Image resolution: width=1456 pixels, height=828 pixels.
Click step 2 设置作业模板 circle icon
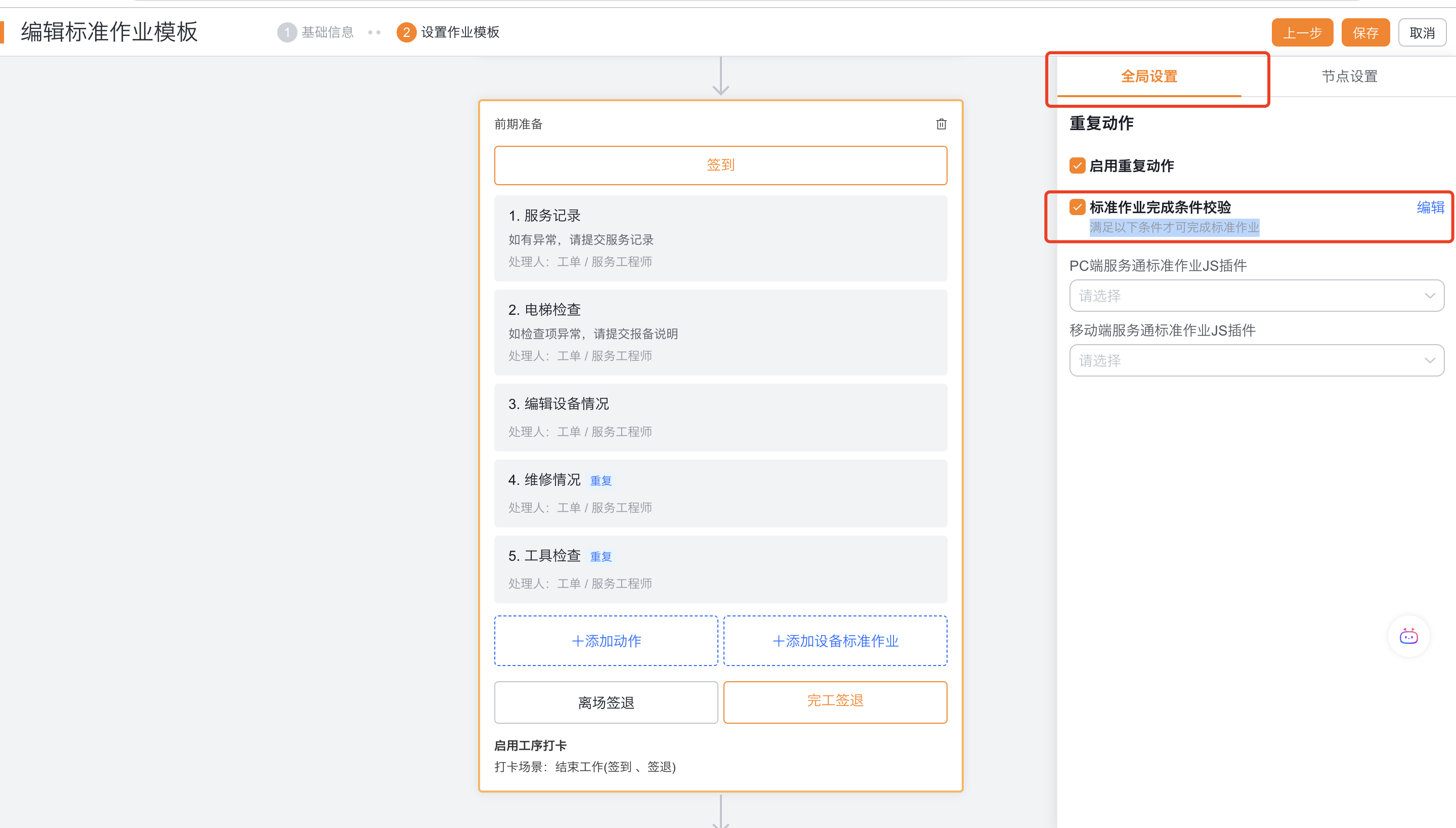coord(406,32)
